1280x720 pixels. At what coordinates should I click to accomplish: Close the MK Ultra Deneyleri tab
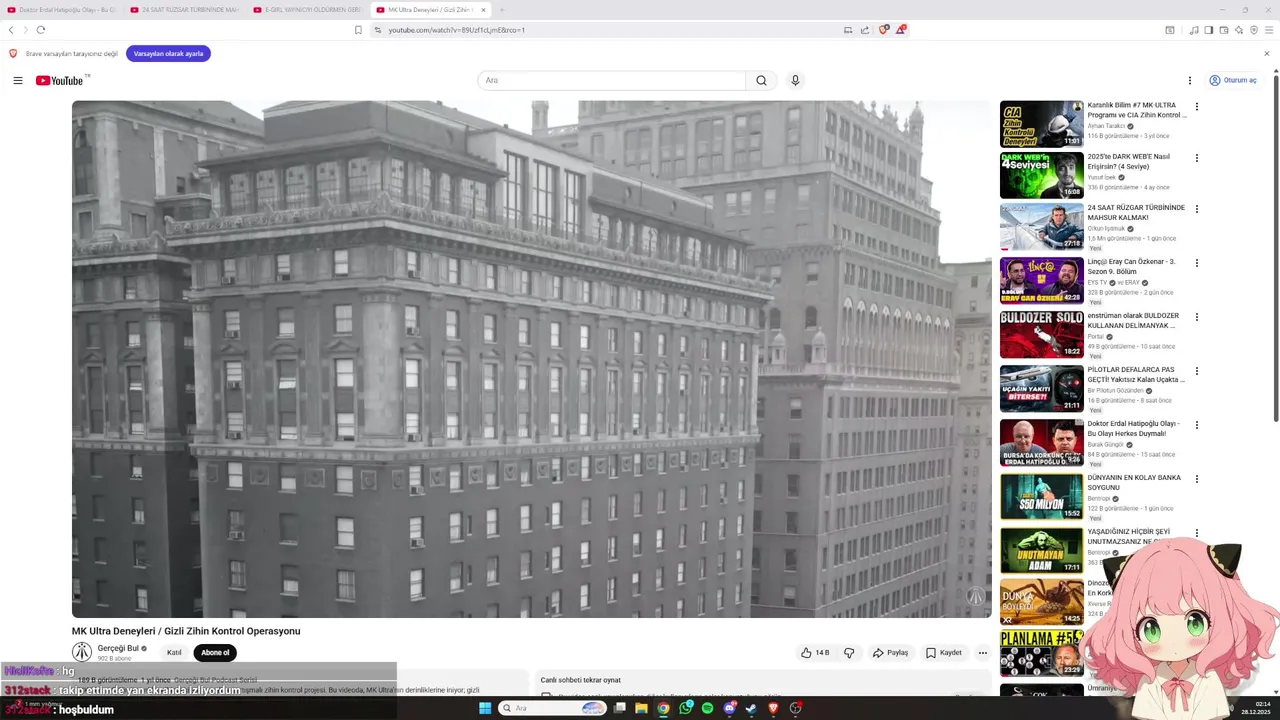pyautogui.click(x=483, y=10)
